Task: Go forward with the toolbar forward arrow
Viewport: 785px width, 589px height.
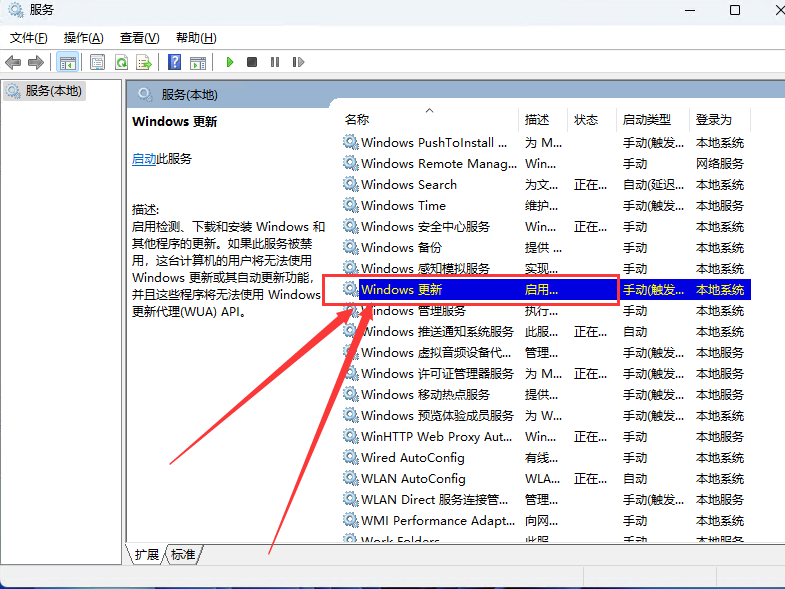Action: [36, 63]
